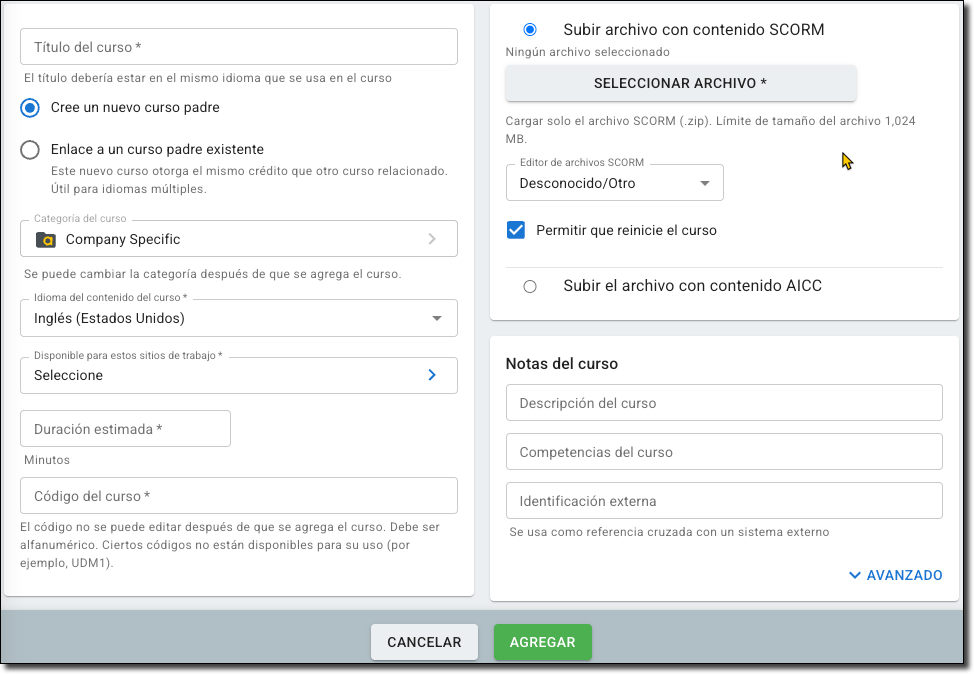Click the green AGREGAR button

(543, 642)
